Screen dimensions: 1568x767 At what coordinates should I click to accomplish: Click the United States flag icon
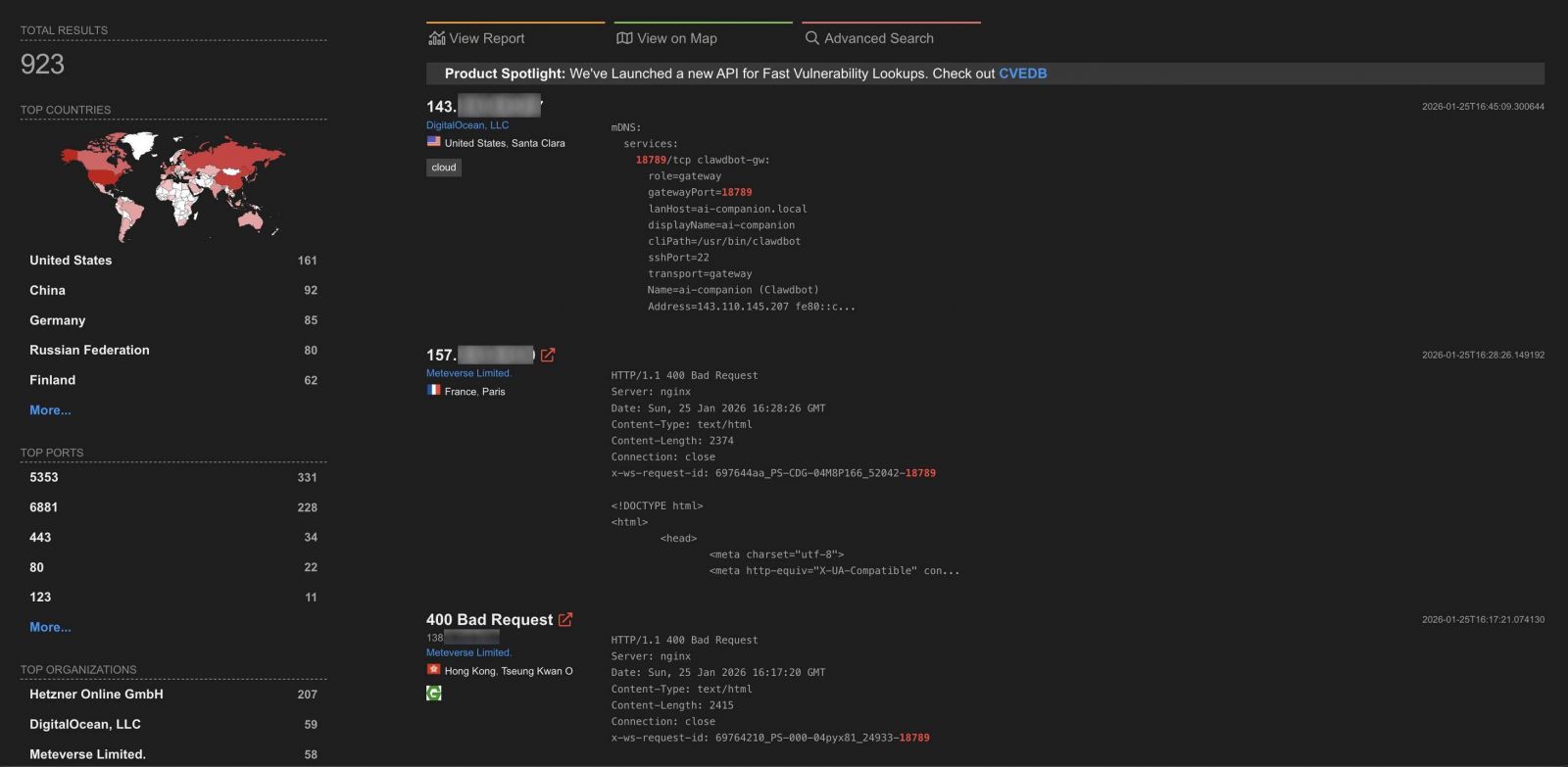click(433, 142)
